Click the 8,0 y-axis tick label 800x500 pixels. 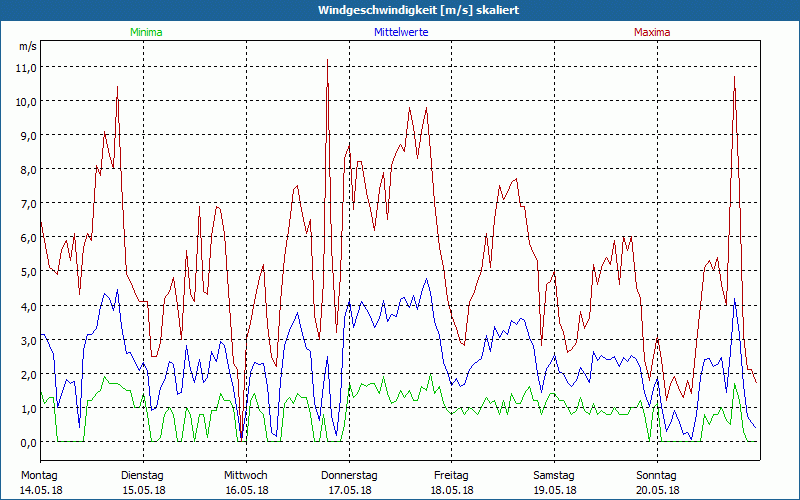pos(25,169)
